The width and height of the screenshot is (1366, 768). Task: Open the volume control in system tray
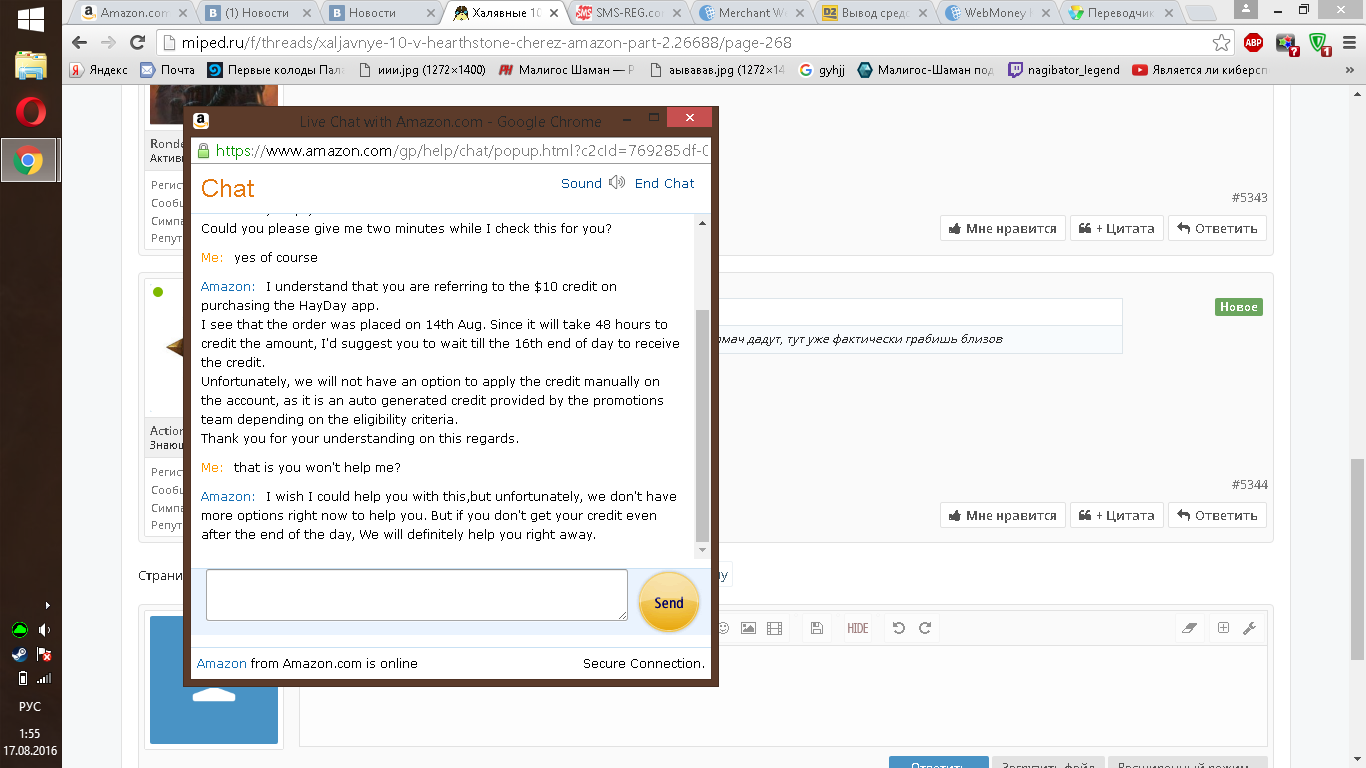click(44, 630)
